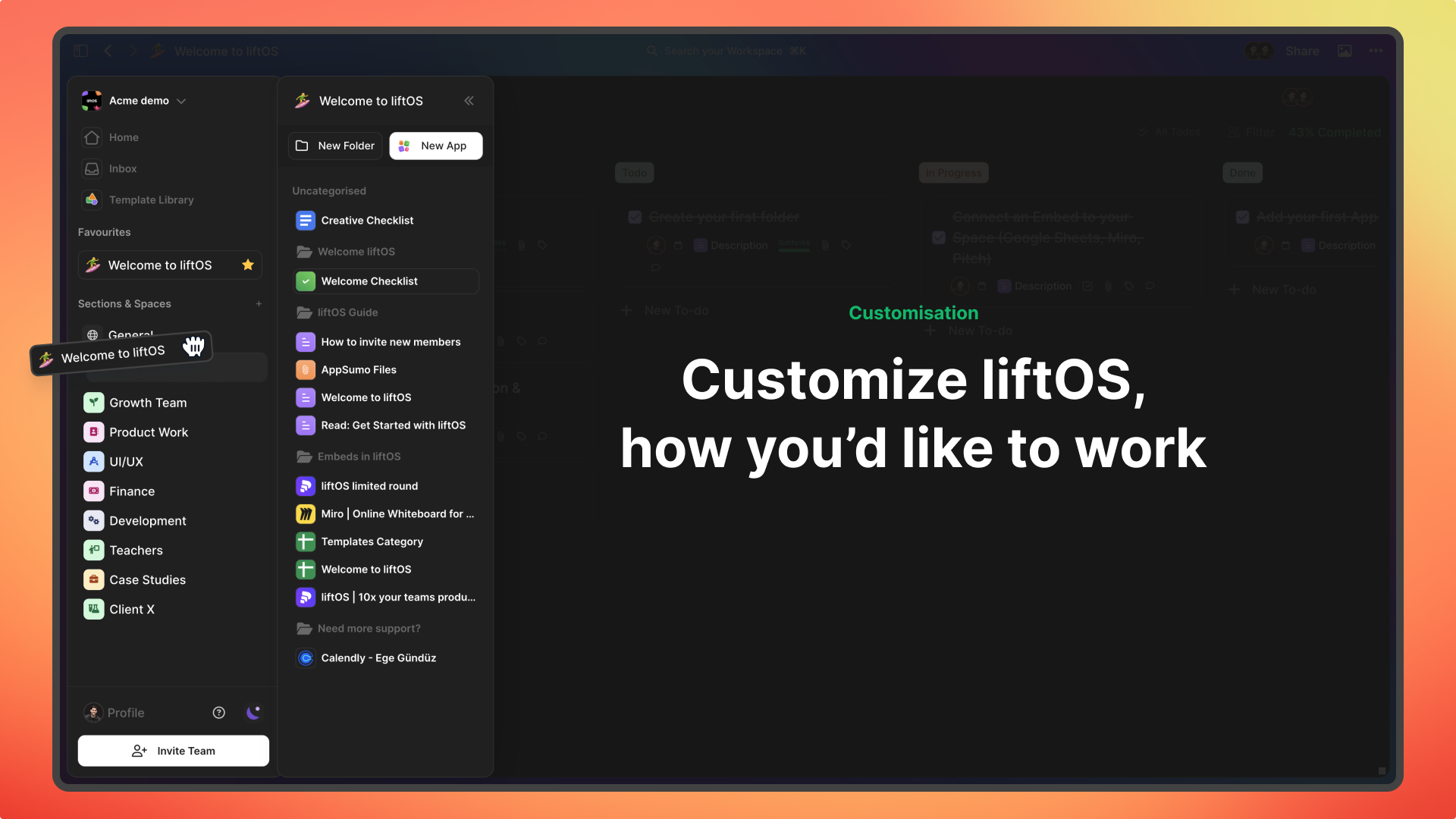The height and width of the screenshot is (819, 1456).
Task: Toggle the favourite star on Welcome to liftOS
Action: point(247,265)
